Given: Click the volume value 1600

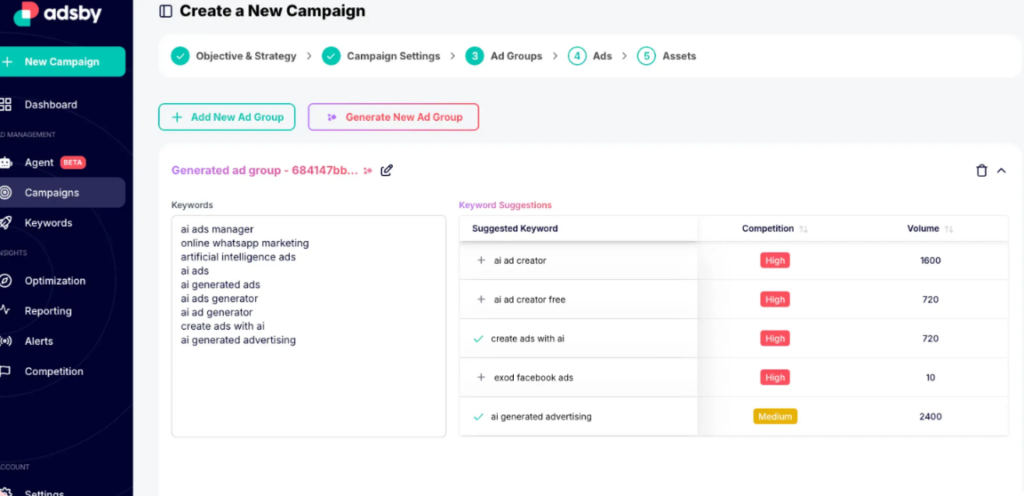Looking at the screenshot, I should coord(931,260).
